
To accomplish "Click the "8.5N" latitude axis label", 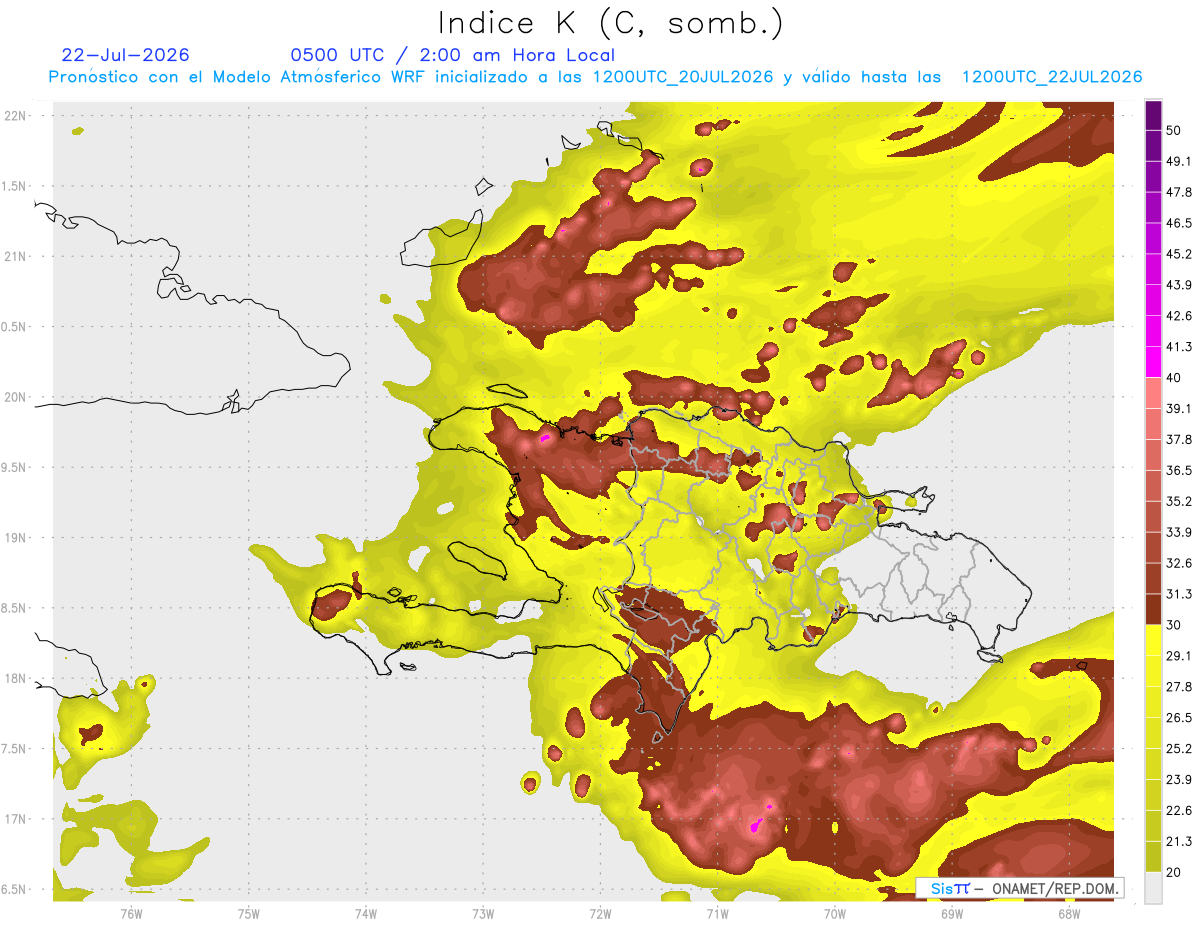I will 14,608.
